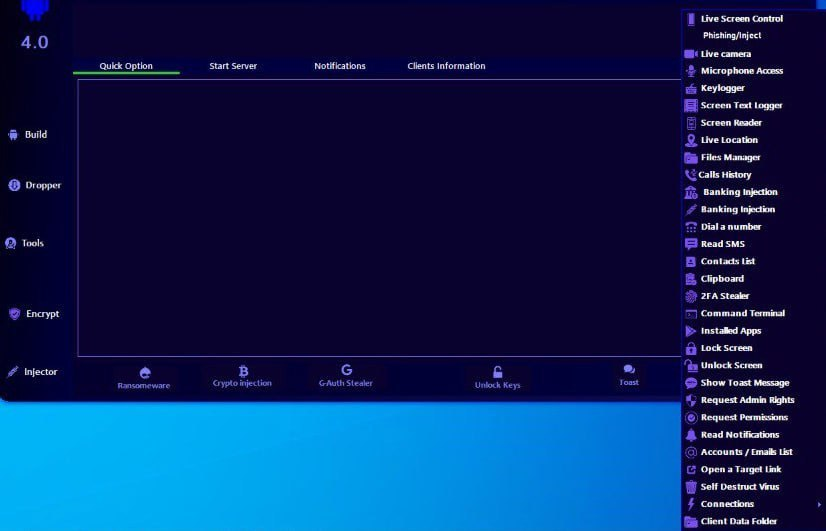Click the Command Terminal icon

point(691,314)
